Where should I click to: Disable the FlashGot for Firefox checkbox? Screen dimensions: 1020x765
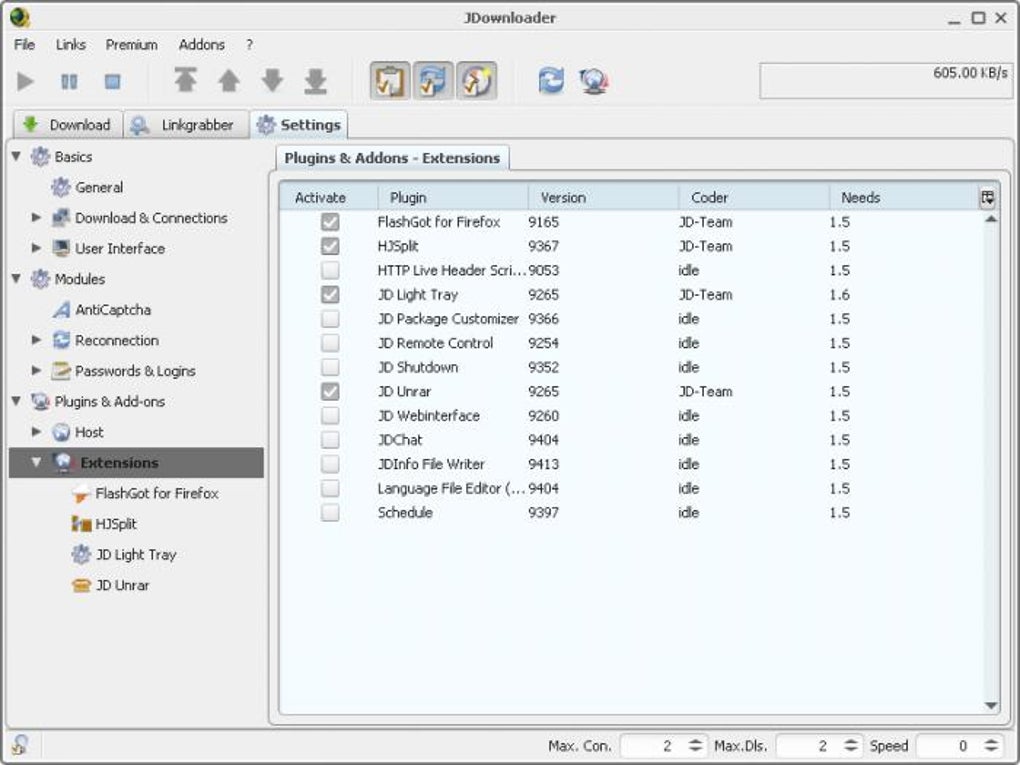[x=330, y=222]
